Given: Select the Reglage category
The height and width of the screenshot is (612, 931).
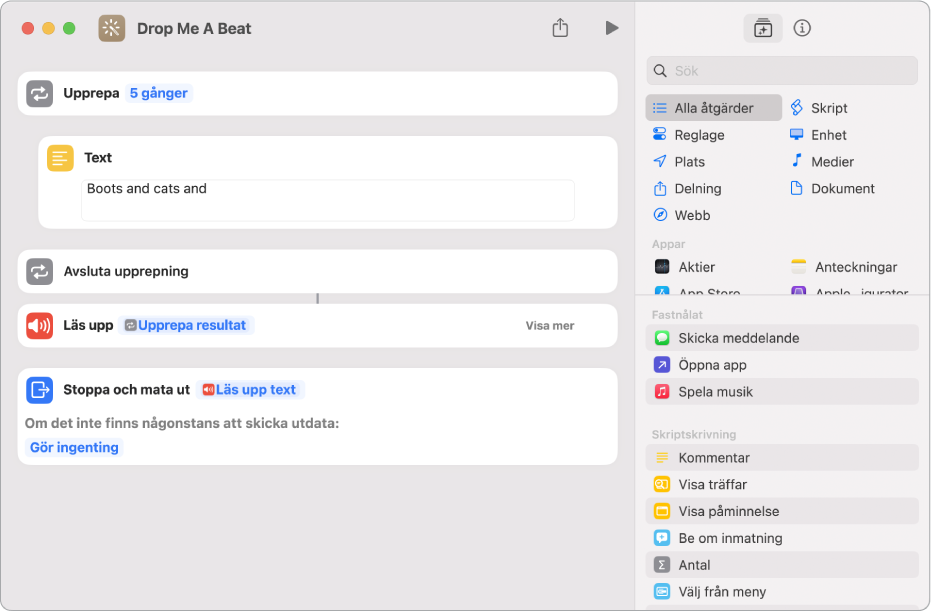Looking at the screenshot, I should (x=688, y=135).
